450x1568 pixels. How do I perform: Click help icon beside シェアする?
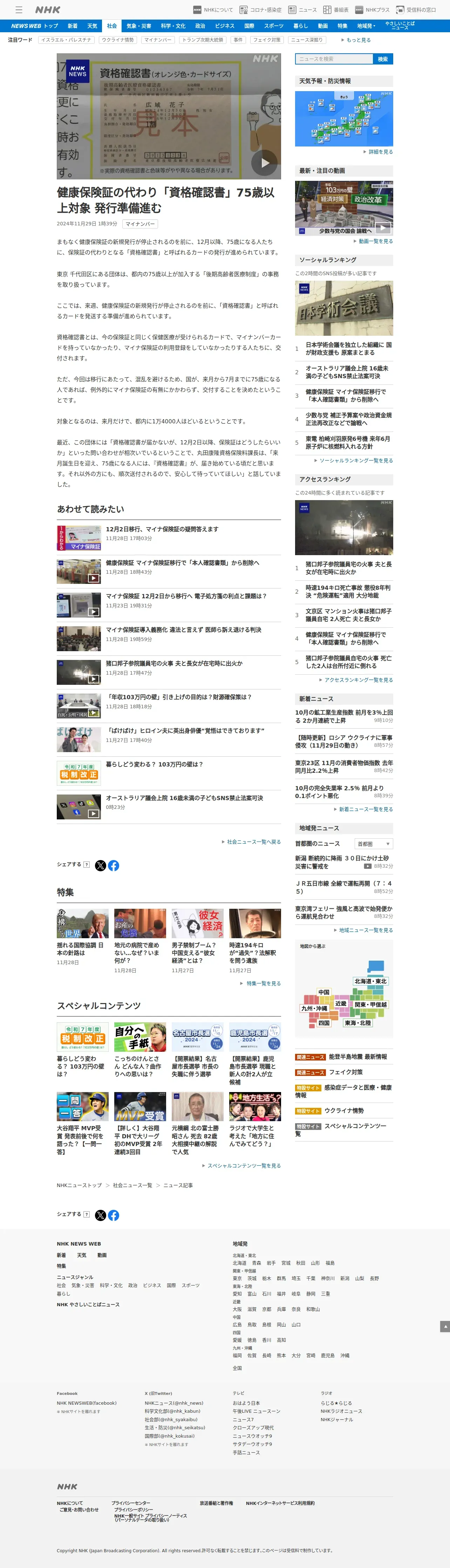pyautogui.click(x=87, y=864)
